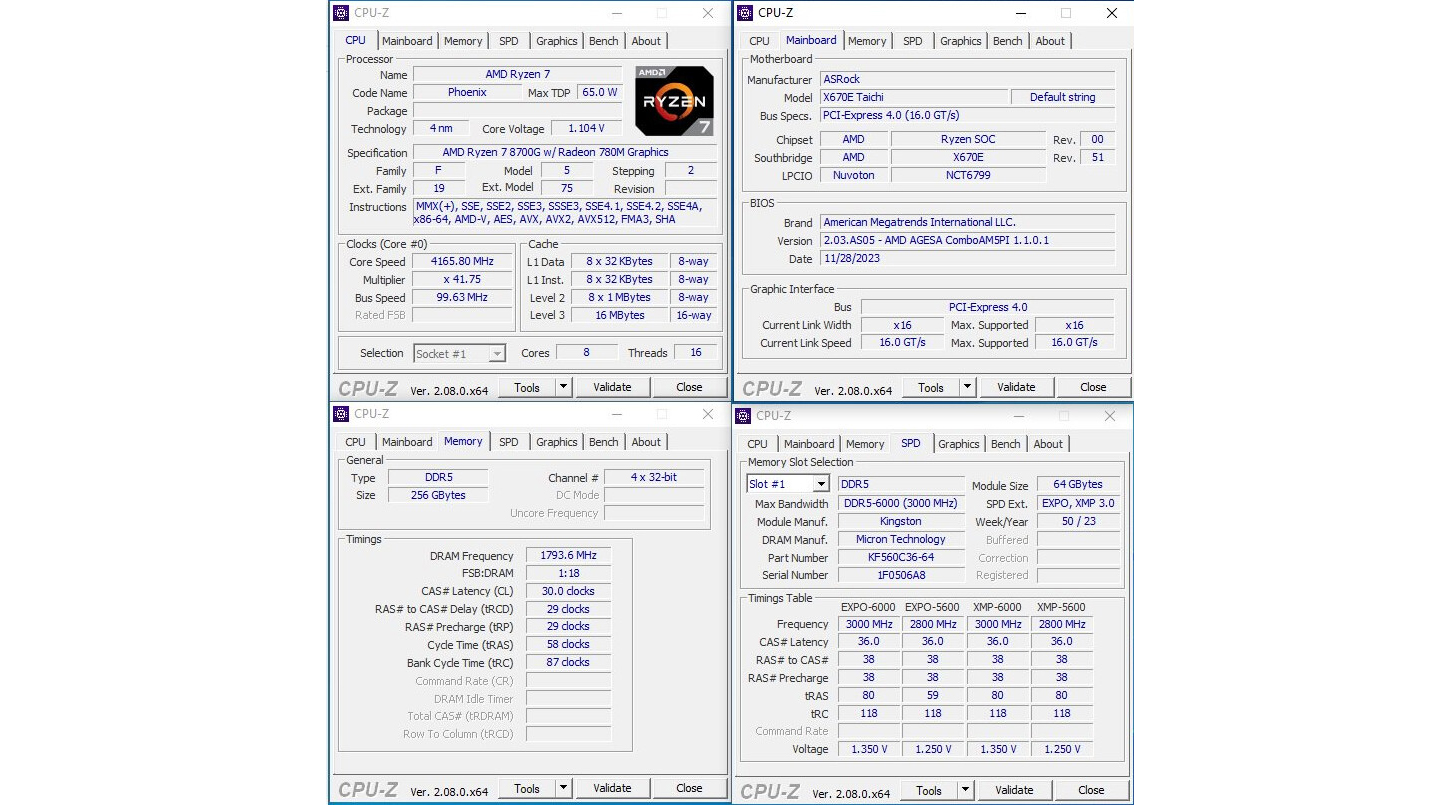The image size is (1438, 805).
Task: Click the Threads value 16
Action: (695, 352)
